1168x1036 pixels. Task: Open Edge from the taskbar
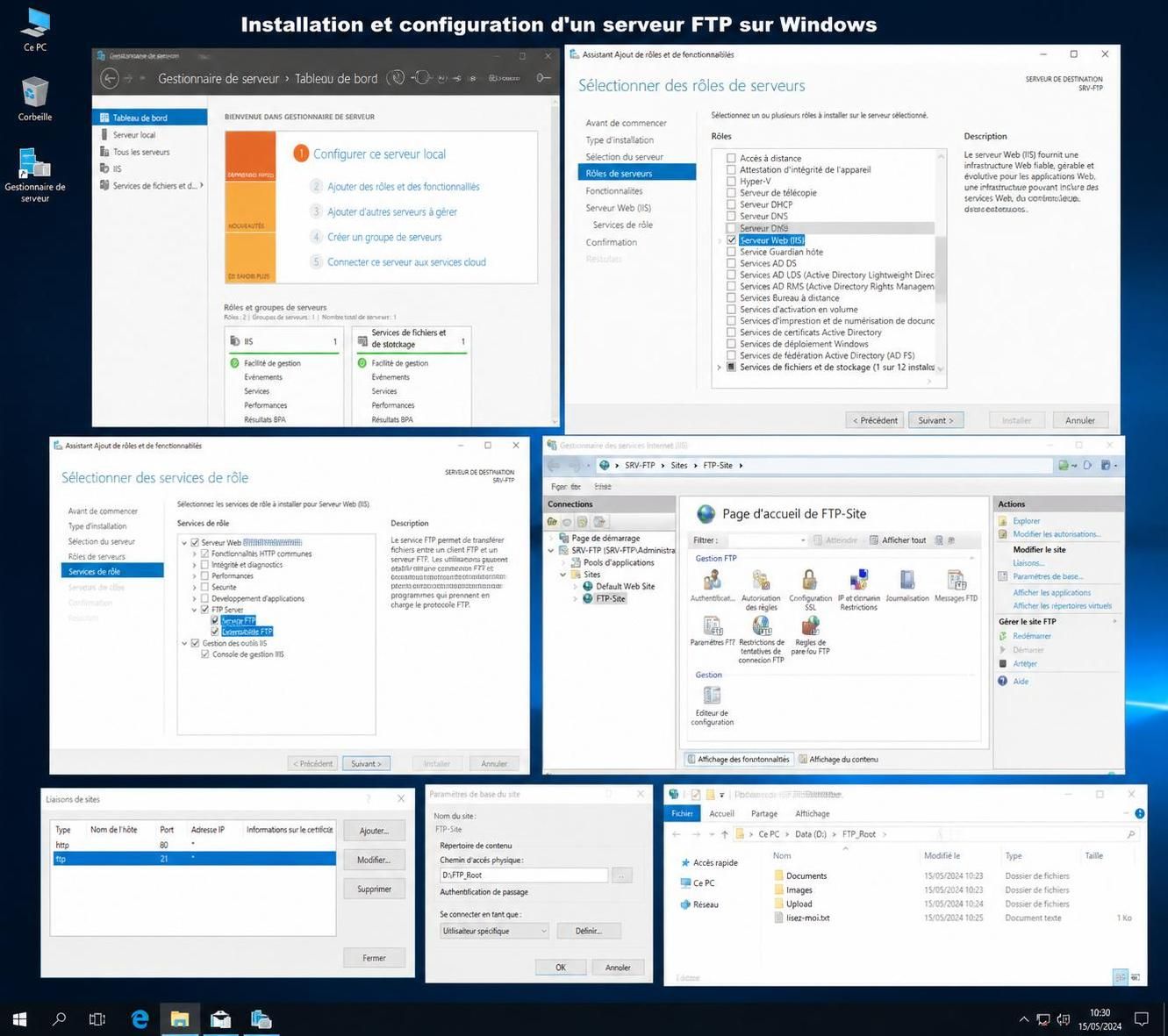(x=140, y=1019)
